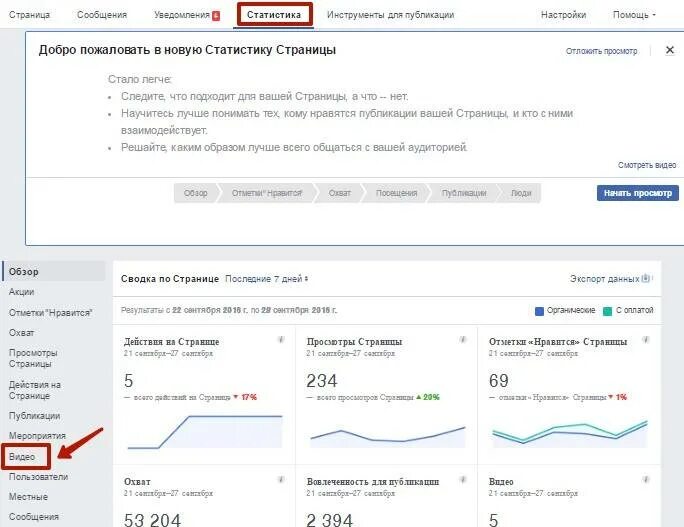This screenshot has height=527, width=684.
Task: Open Действия на Странице in sidebar
Action: tap(35, 390)
